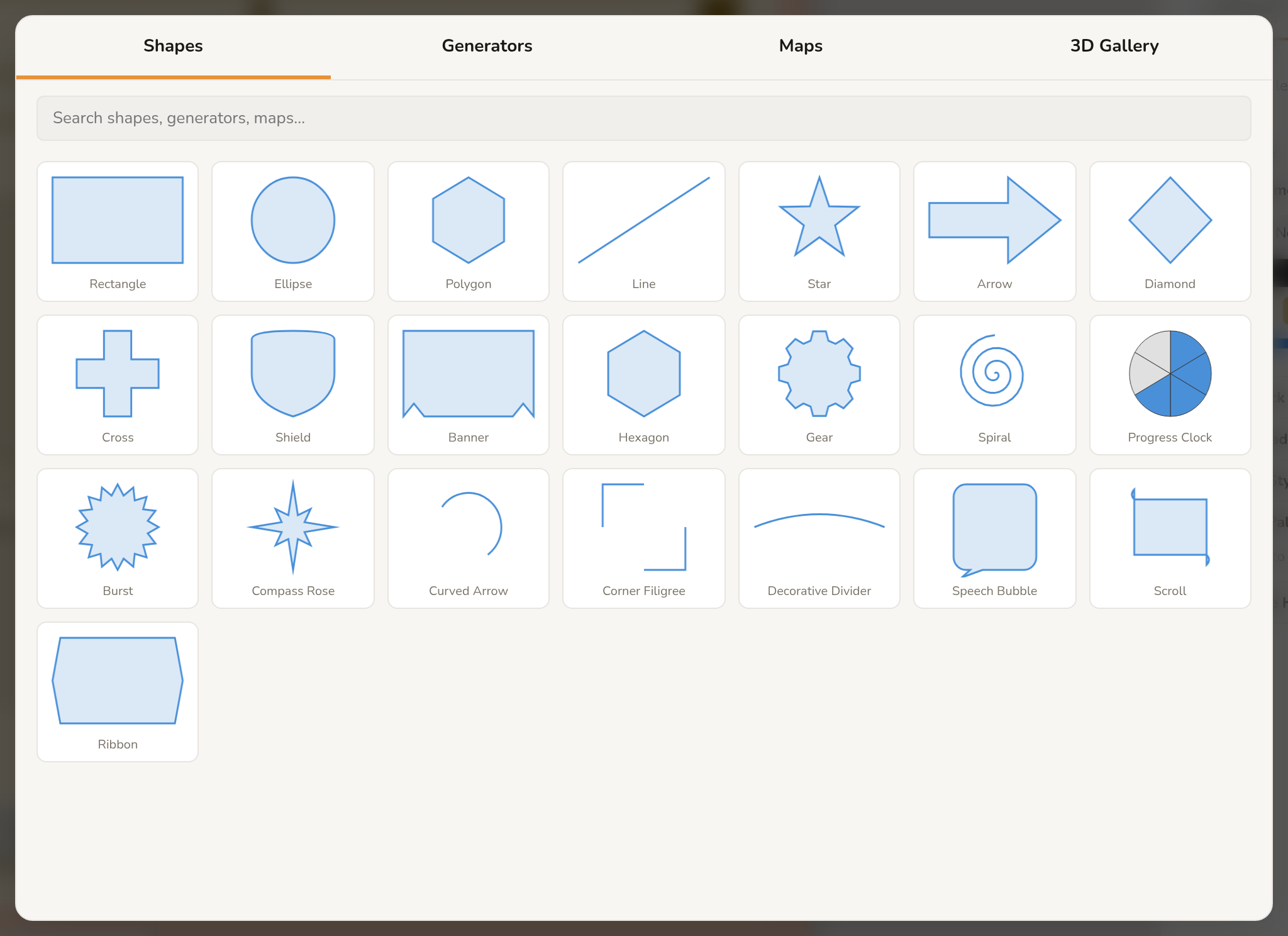Select the Arrow shape
Image resolution: width=1288 pixels, height=936 pixels.
click(x=995, y=231)
